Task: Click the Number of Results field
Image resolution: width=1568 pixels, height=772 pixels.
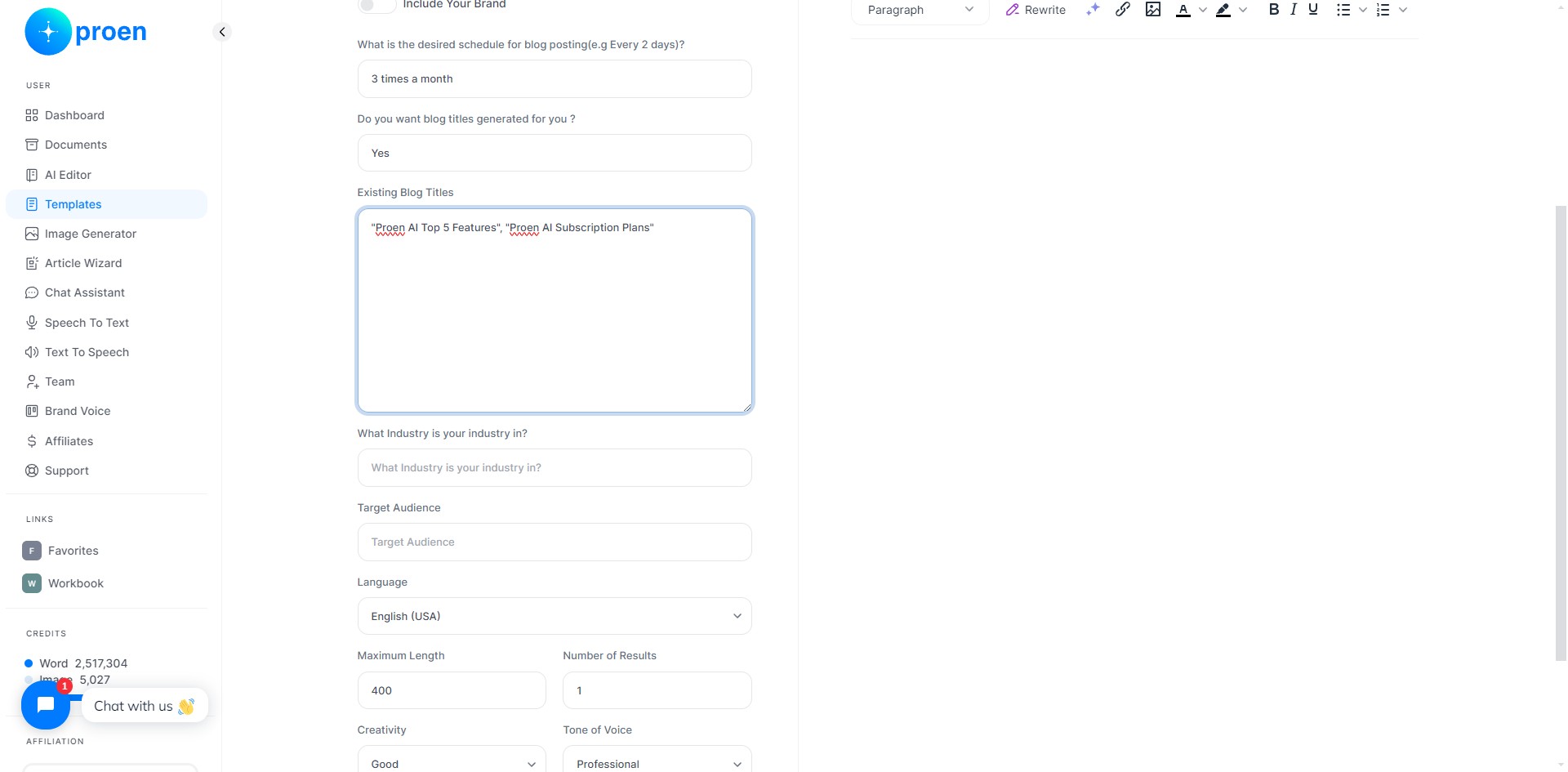Action: (657, 690)
